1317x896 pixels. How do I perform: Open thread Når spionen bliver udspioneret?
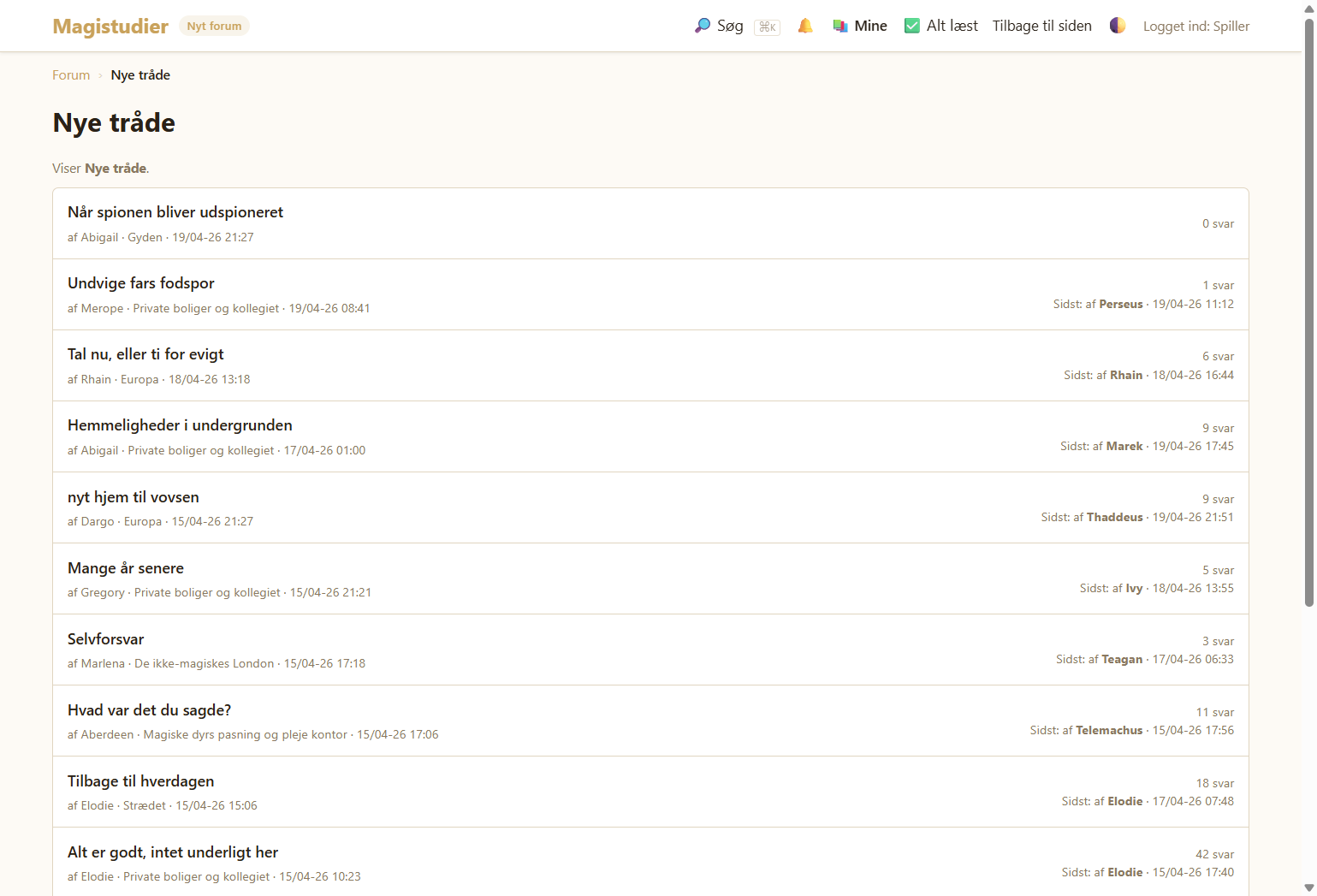(x=175, y=212)
